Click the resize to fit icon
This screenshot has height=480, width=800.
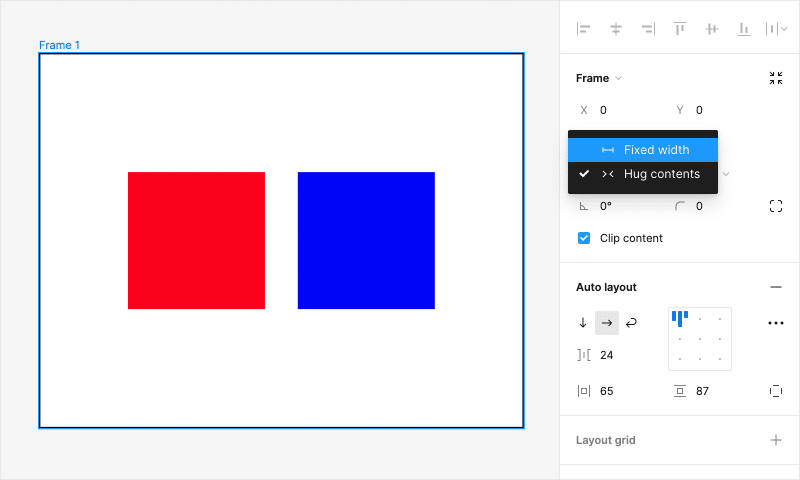click(776, 78)
